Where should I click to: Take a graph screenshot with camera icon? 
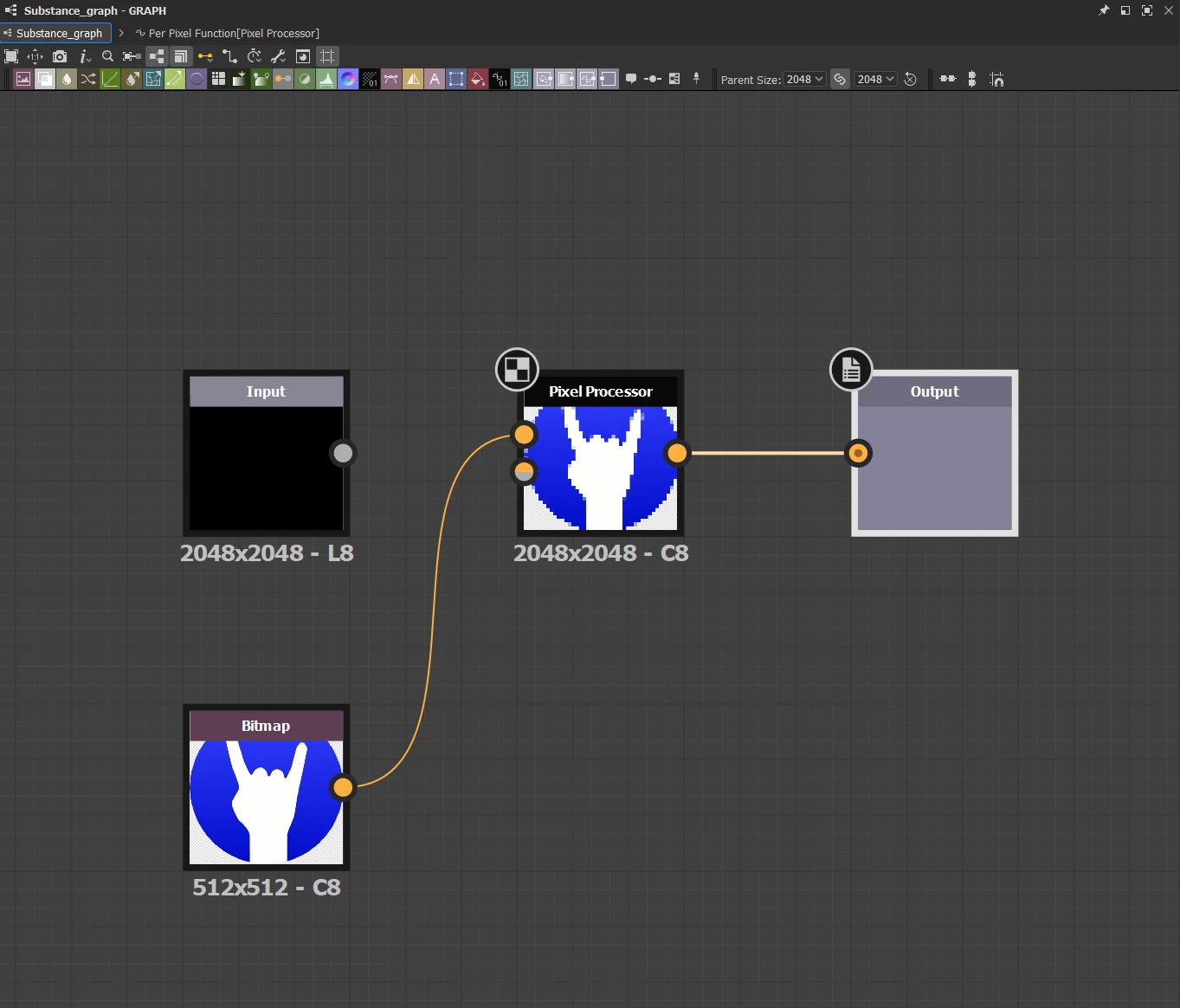[x=60, y=56]
